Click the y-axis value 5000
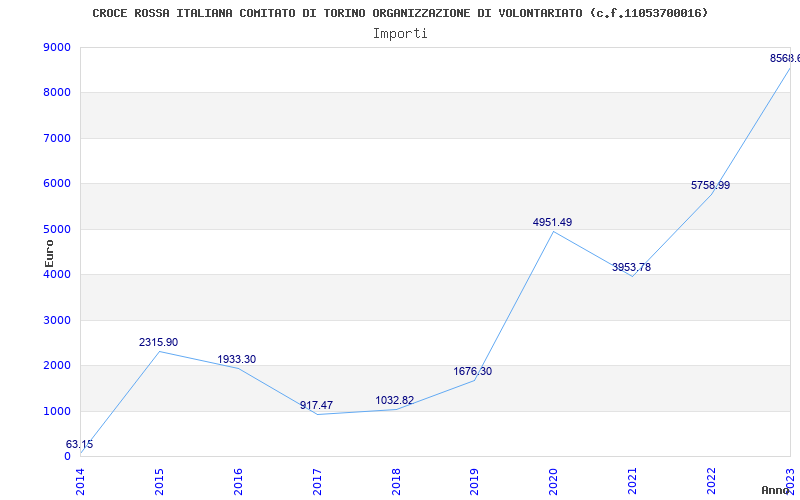The width and height of the screenshot is (800, 500). click(x=57, y=230)
